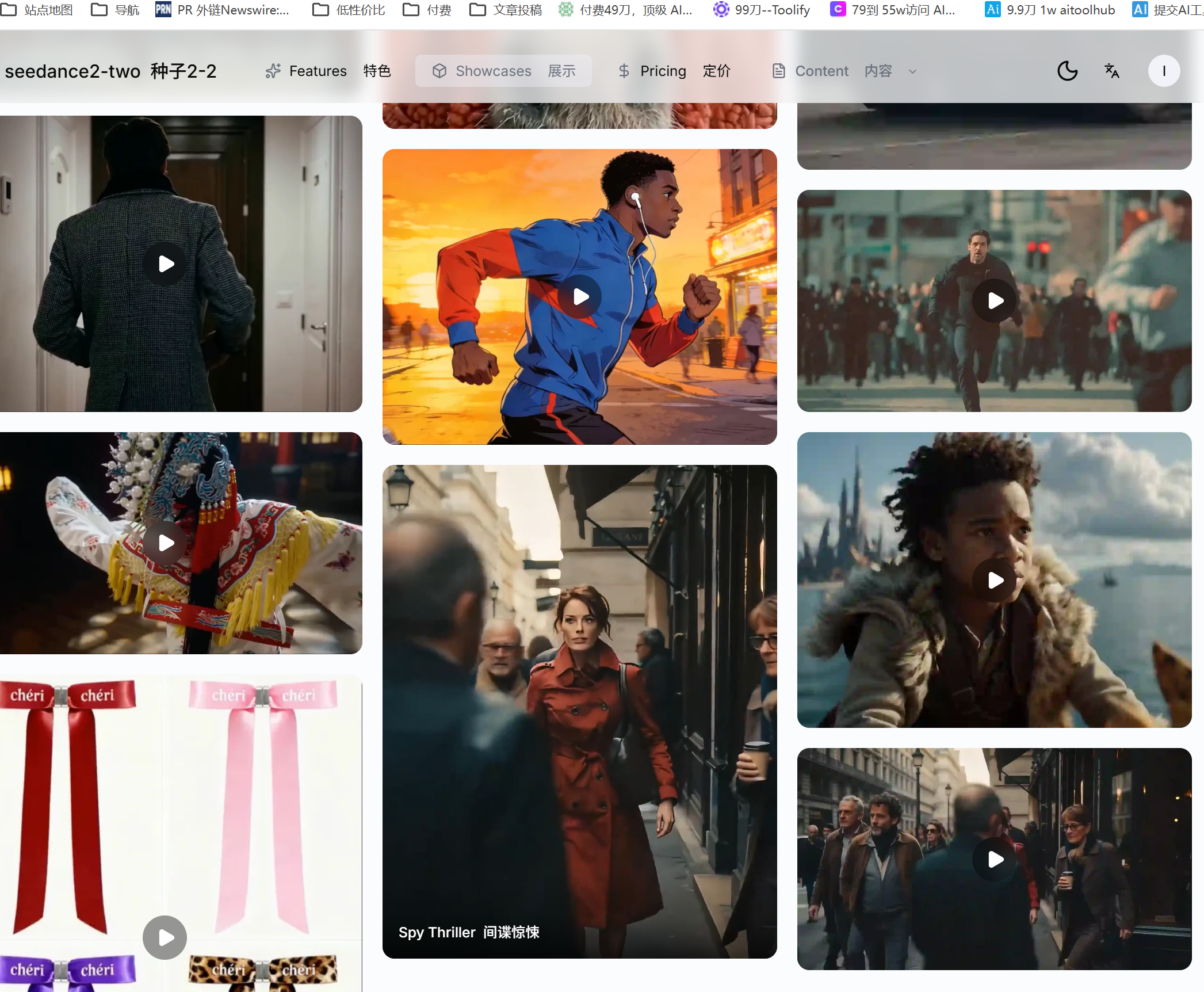Screen dimensions: 1204x992
Task: Click the dollar icon before Pricing
Action: 624,71
